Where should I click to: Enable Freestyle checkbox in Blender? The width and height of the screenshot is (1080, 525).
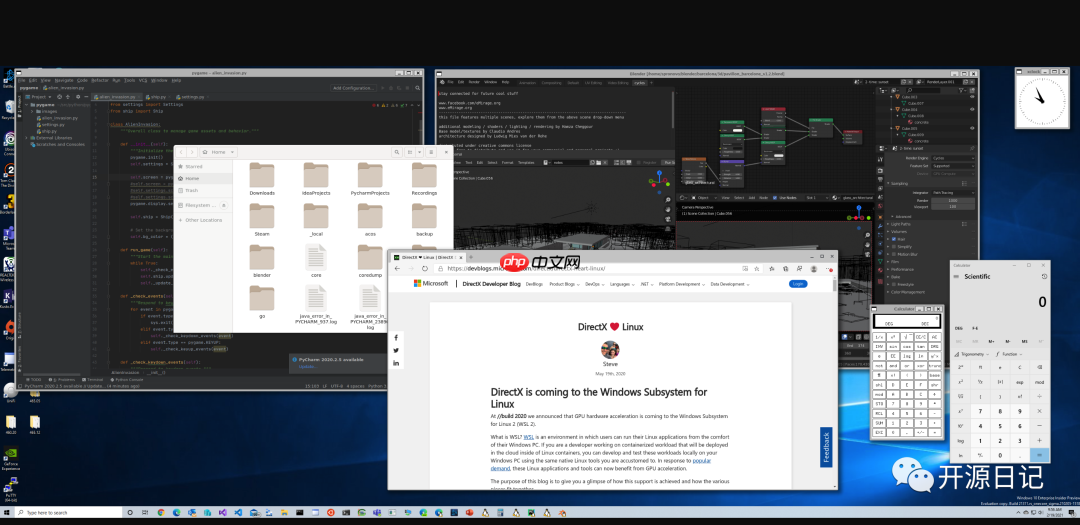click(x=894, y=284)
